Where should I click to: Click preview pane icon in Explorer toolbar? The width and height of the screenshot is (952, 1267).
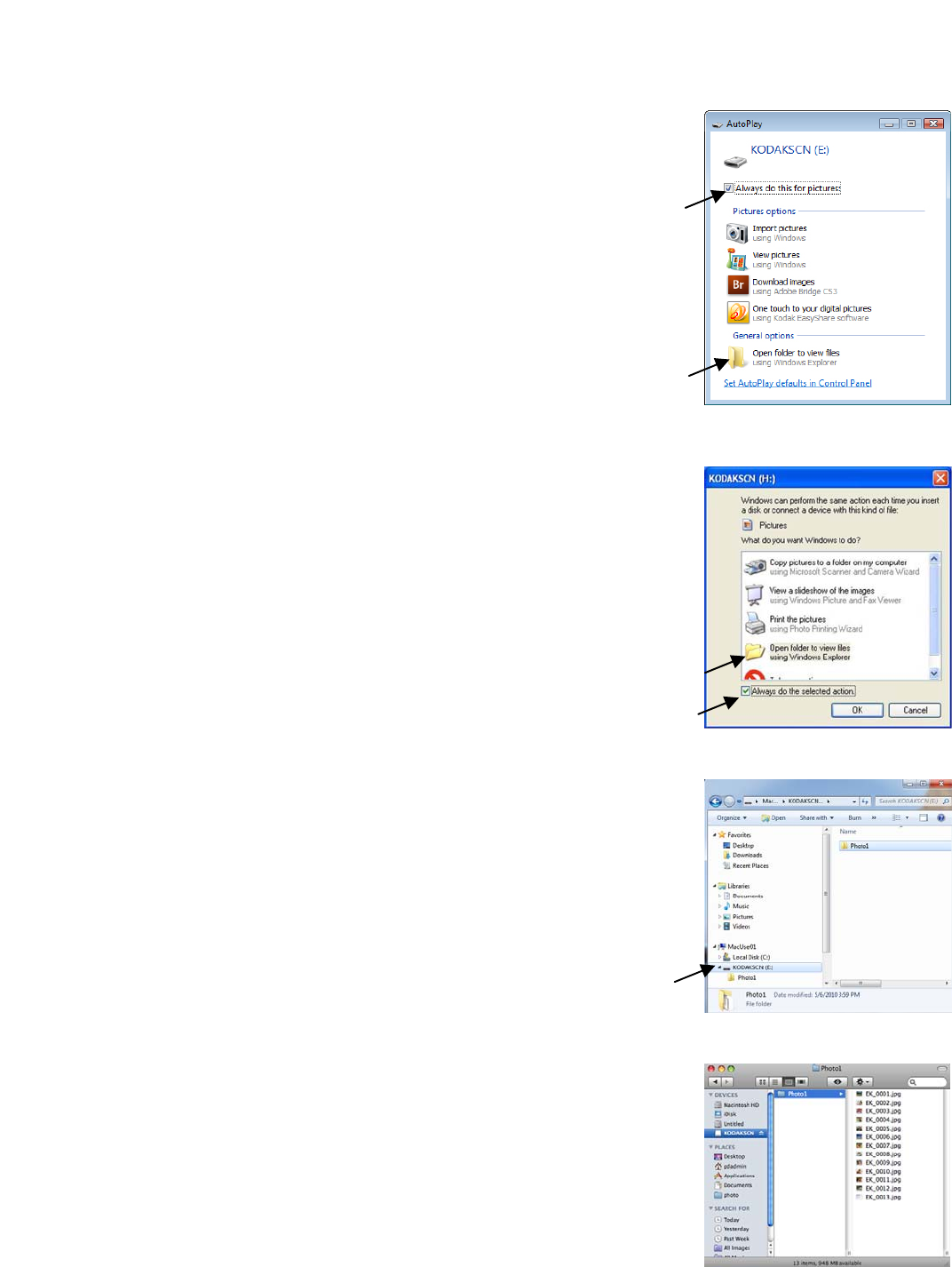(924, 817)
